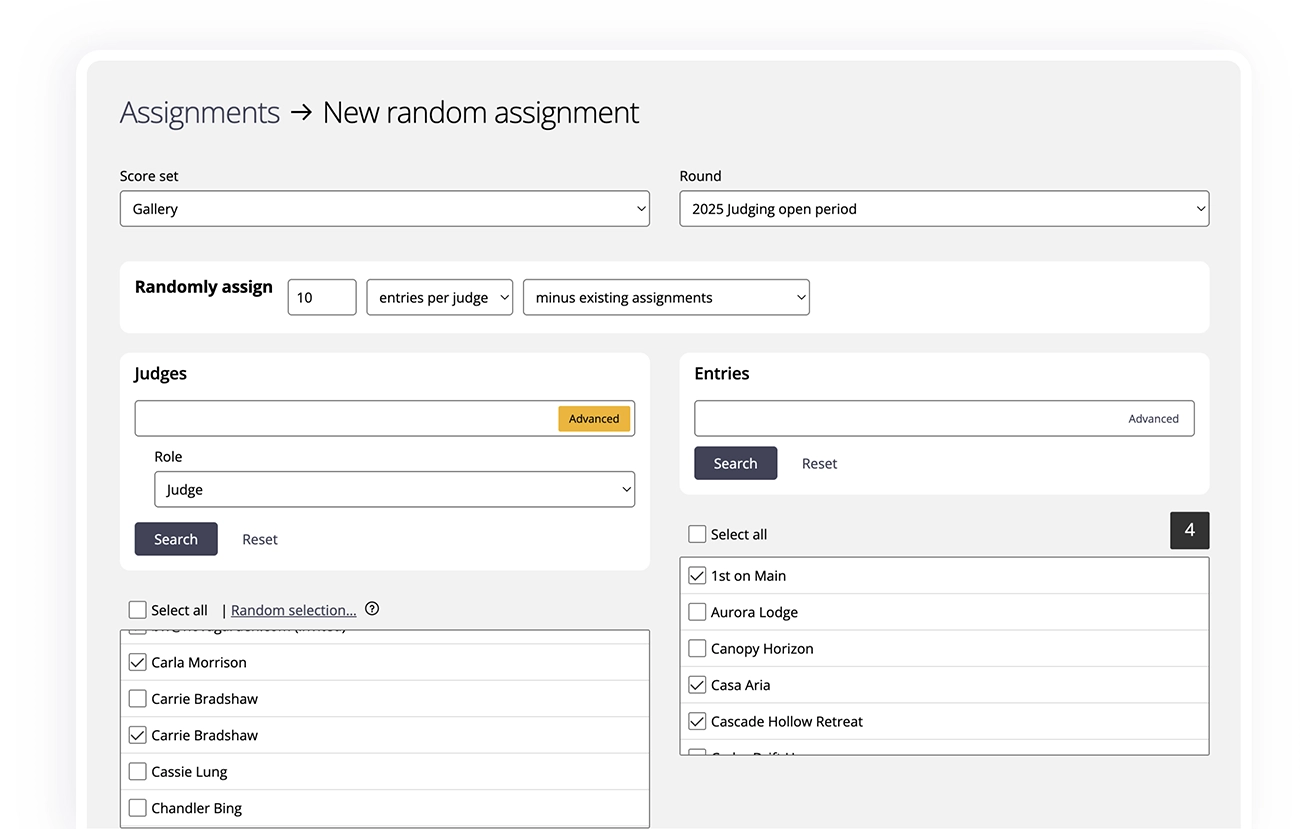1300x829 pixels.
Task: Uncheck 1st on Main entry checkbox
Action: click(697, 575)
